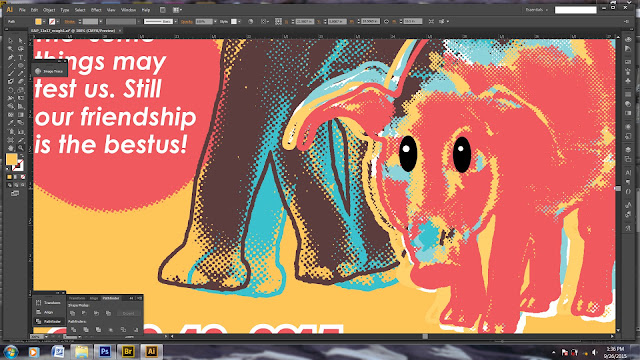The height and width of the screenshot is (360, 640).
Task: Click the Shape Trace panel button
Action: point(49,71)
